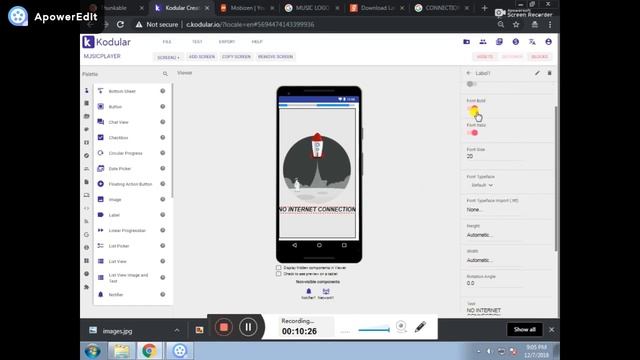
Task: Open the Screen2 screen dropdown
Action: (x=168, y=57)
